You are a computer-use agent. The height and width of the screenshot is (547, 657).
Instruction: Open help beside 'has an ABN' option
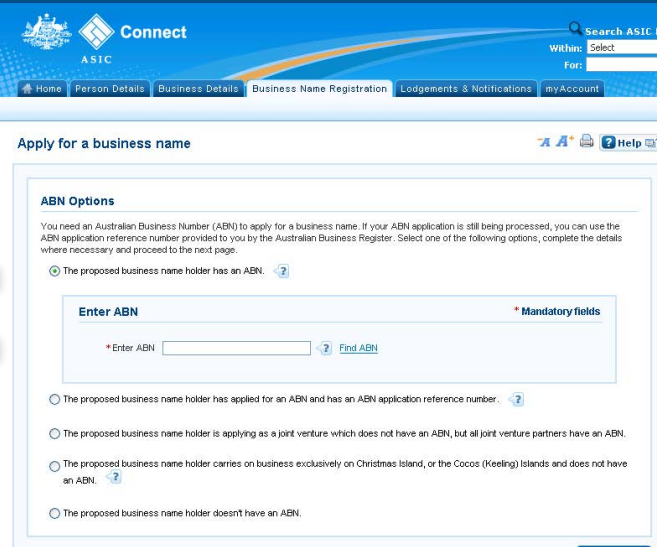pos(282,271)
